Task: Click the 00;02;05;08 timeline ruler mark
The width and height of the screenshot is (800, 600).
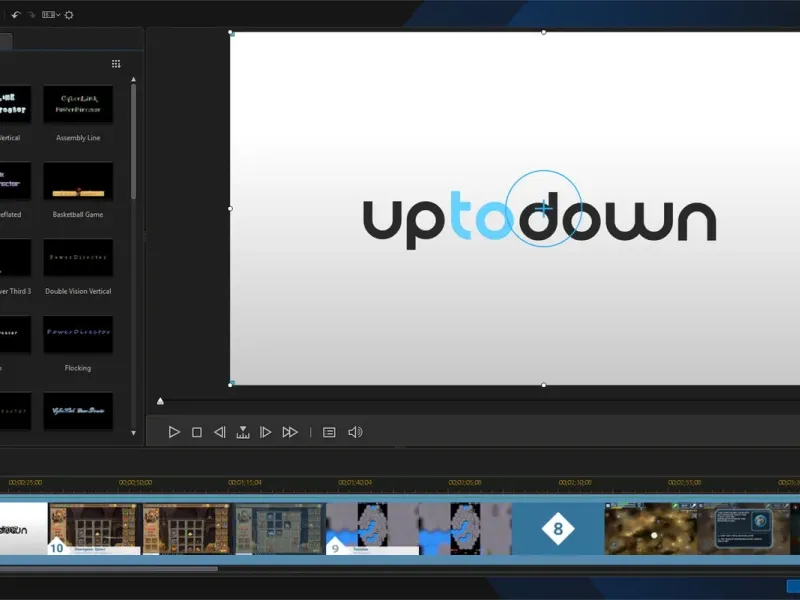Action: click(x=465, y=482)
